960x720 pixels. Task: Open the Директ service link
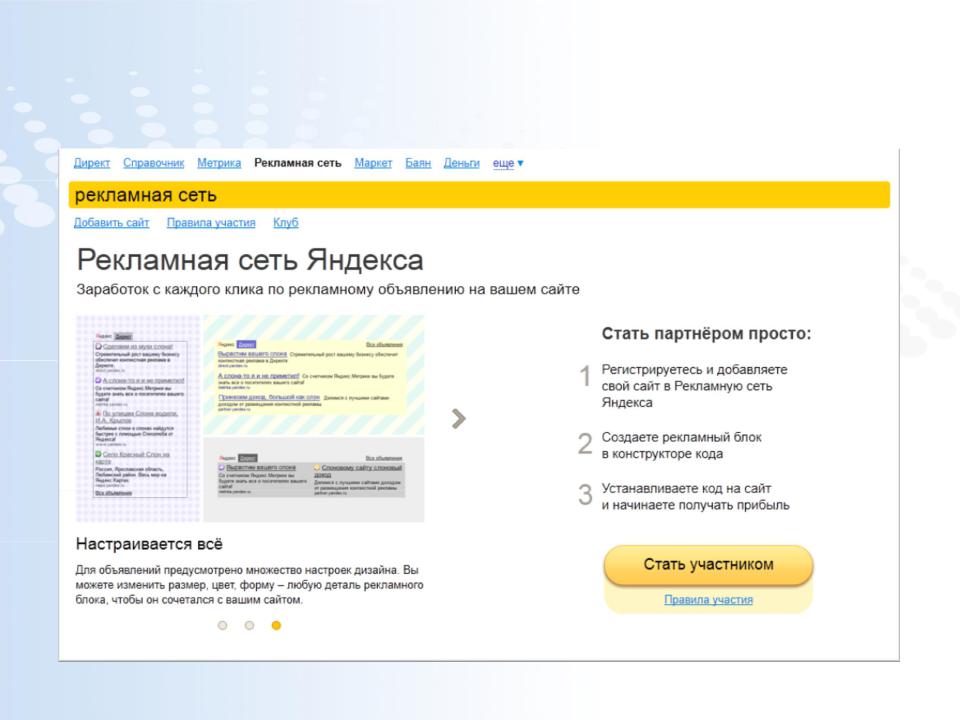tap(92, 163)
